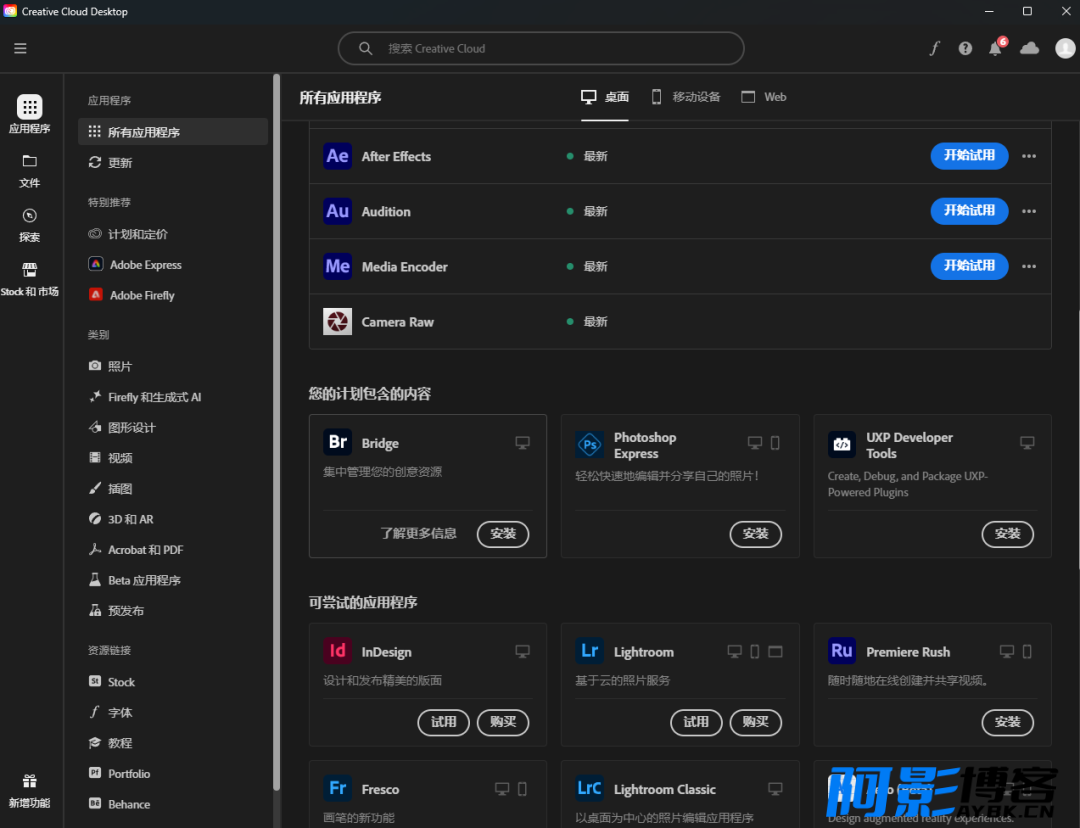Open more options menu for Audition

[x=1029, y=211]
